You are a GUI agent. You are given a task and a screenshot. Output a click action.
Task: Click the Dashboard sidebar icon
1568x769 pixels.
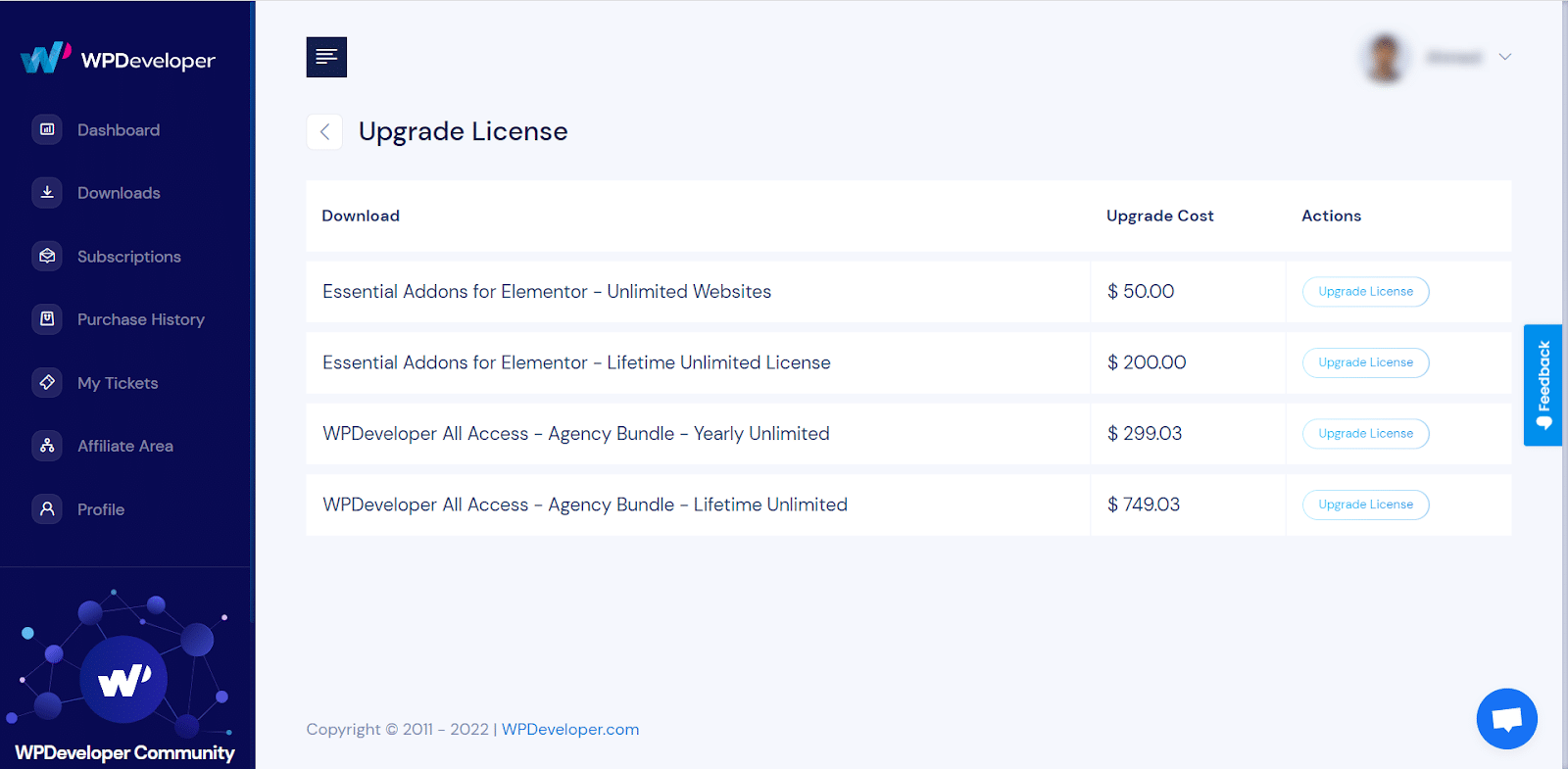coord(47,129)
